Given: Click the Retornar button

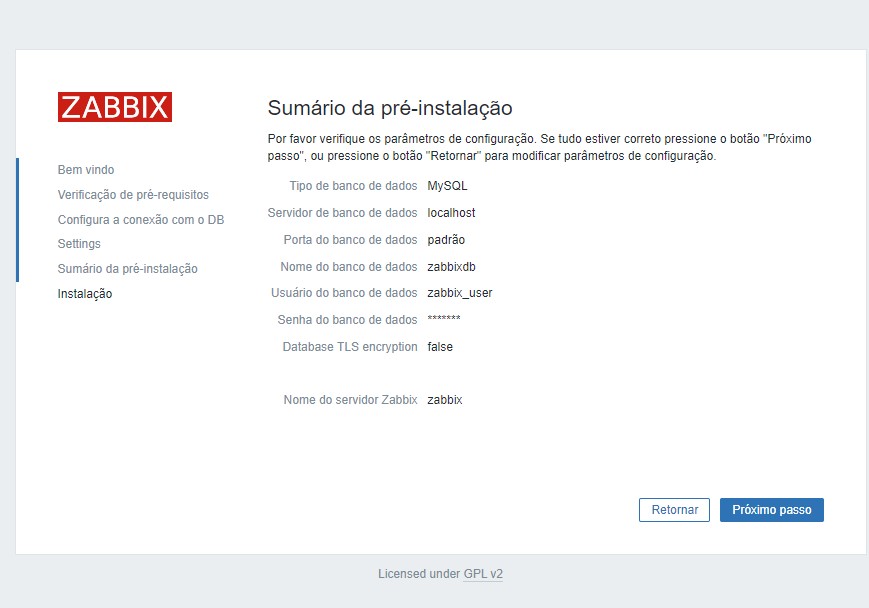Looking at the screenshot, I should 674,509.
